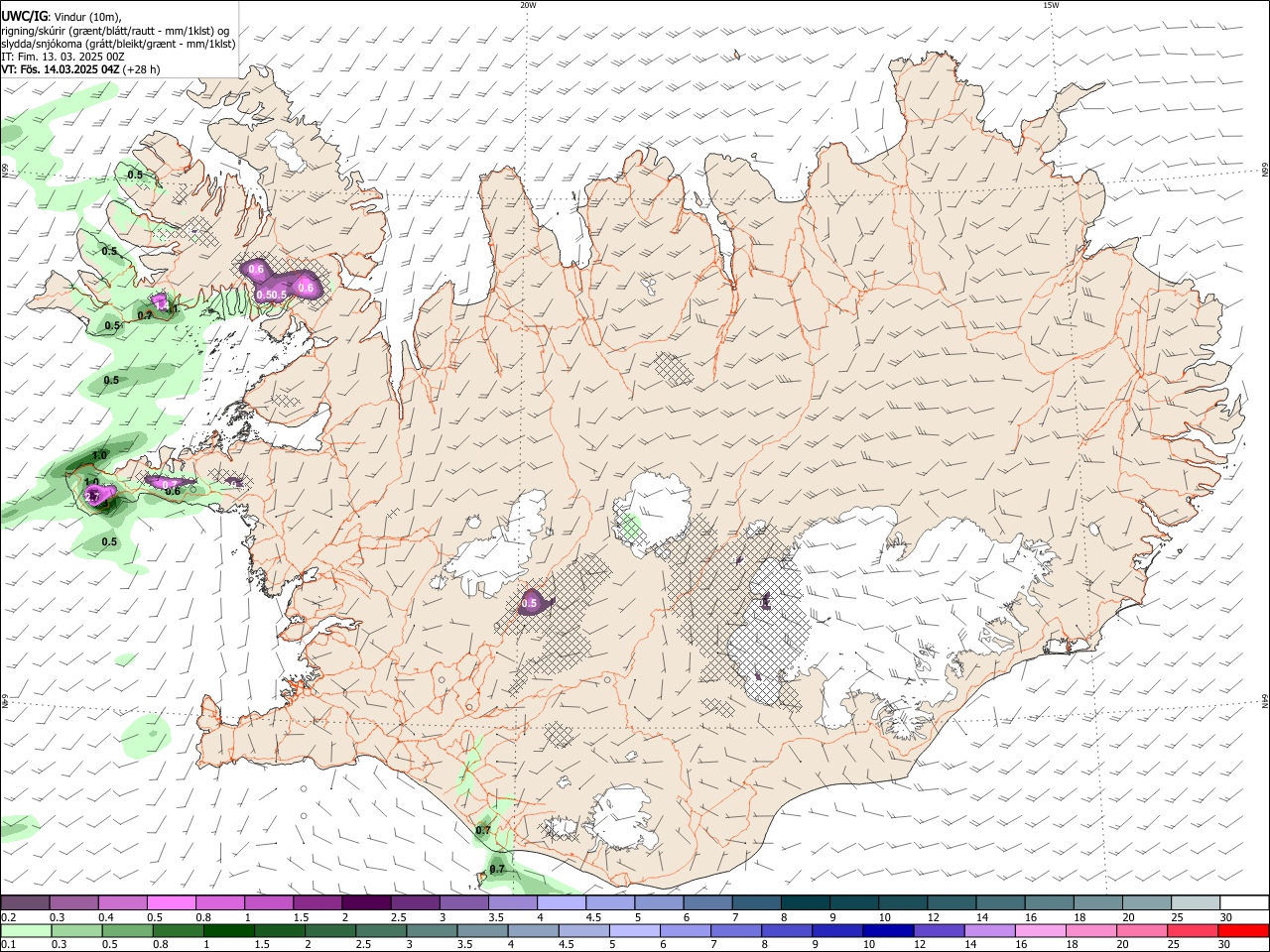This screenshot has width=1270, height=952.
Task: Click the '2.7' precipitation value on the map
Action: click(93, 495)
